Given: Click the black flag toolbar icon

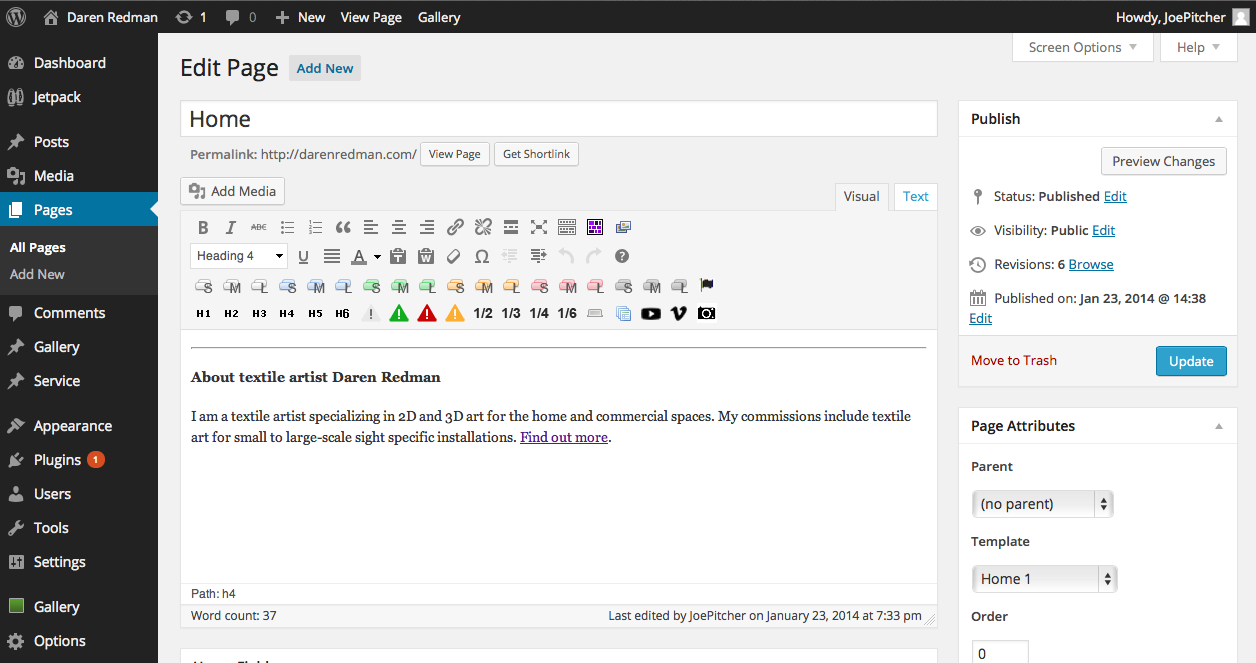Looking at the screenshot, I should point(707,285).
